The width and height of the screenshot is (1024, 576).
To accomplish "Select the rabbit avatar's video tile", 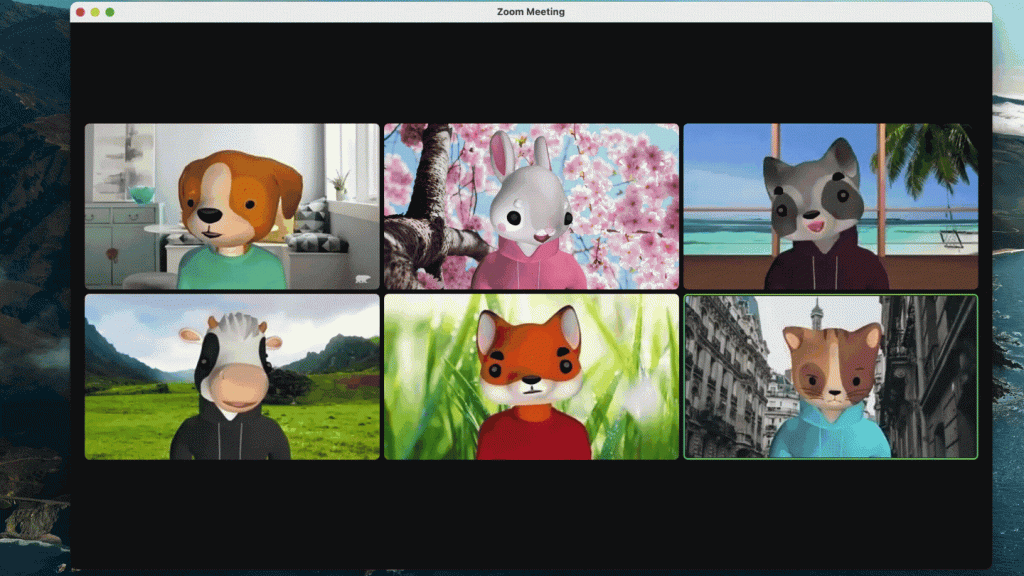I will point(530,205).
